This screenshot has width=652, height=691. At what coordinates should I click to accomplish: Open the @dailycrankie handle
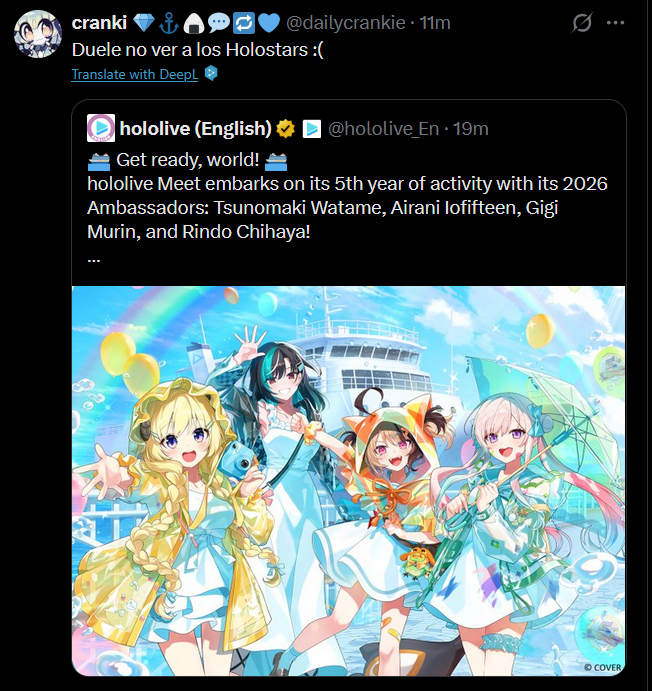click(x=345, y=22)
